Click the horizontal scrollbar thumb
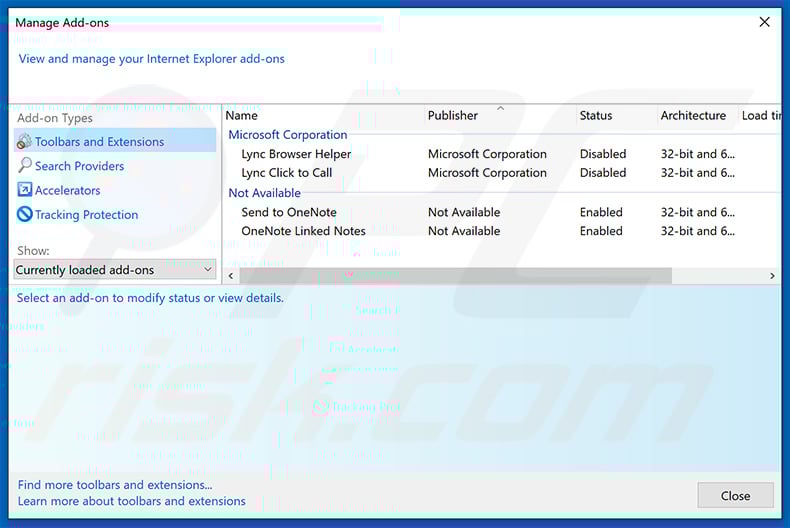Viewport: 790px width, 528px height. [x=455, y=276]
